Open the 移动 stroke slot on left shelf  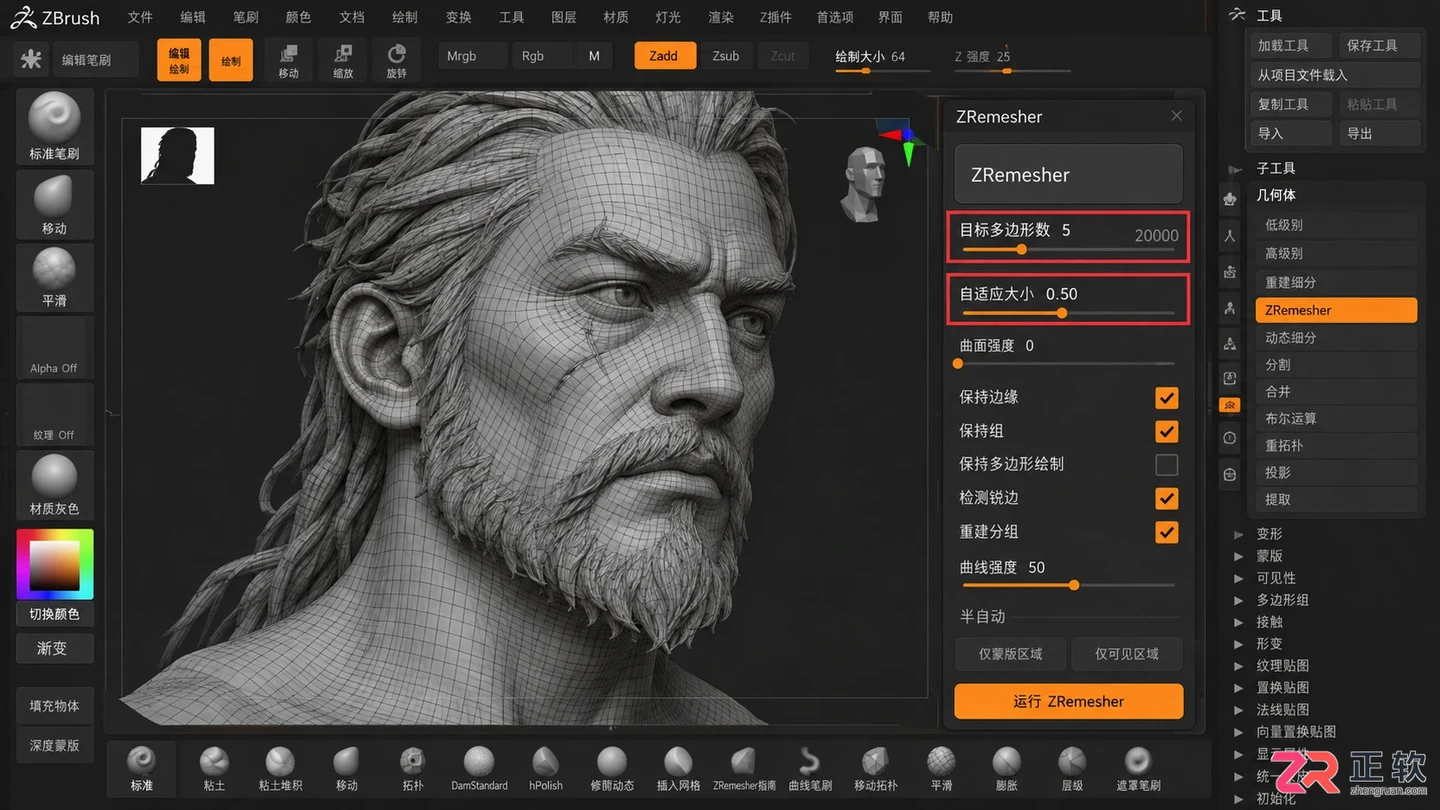coord(54,205)
